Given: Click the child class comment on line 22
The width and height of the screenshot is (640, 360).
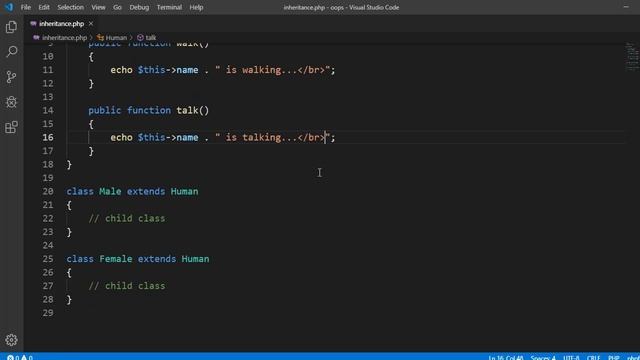Looking at the screenshot, I should [127, 218].
